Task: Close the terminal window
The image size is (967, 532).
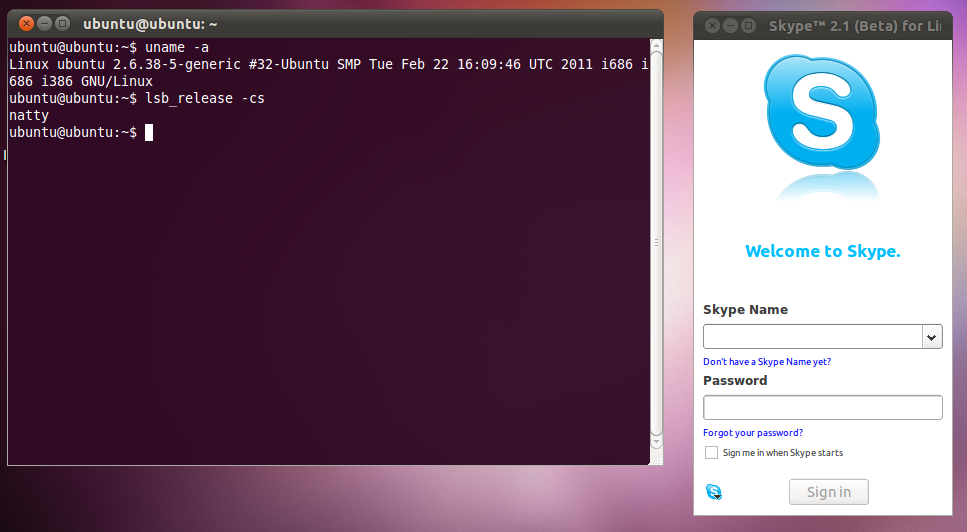Action: pos(26,24)
